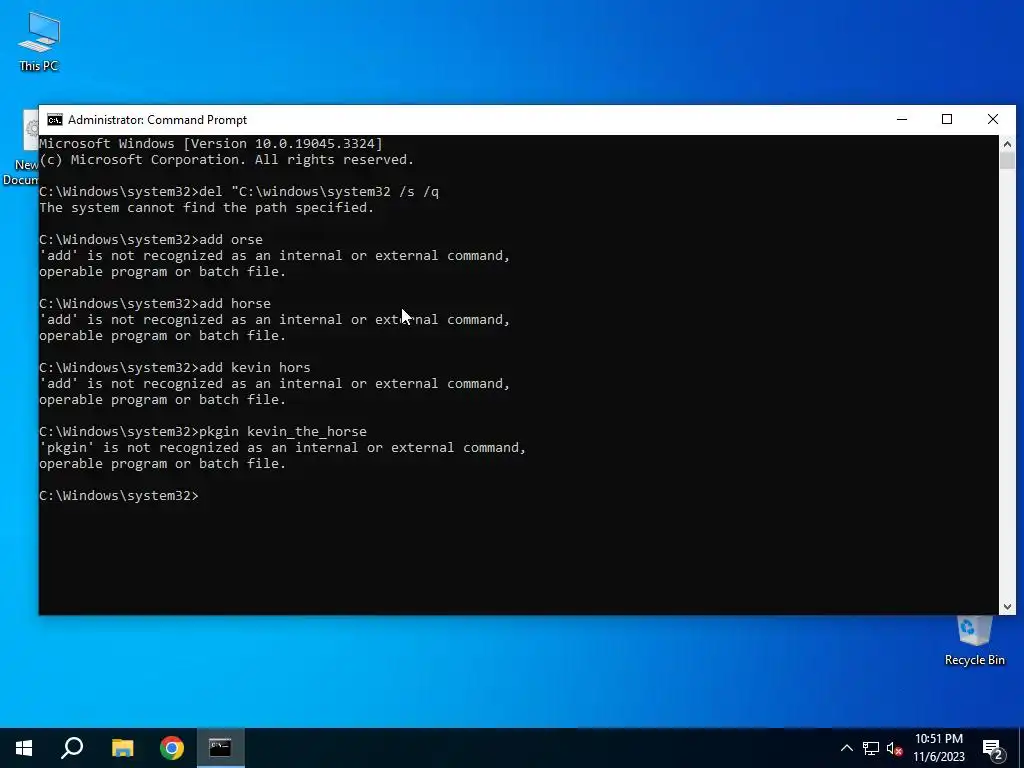The image size is (1024, 768).
Task: Open the taskbar clock and date
Action: coord(938,748)
